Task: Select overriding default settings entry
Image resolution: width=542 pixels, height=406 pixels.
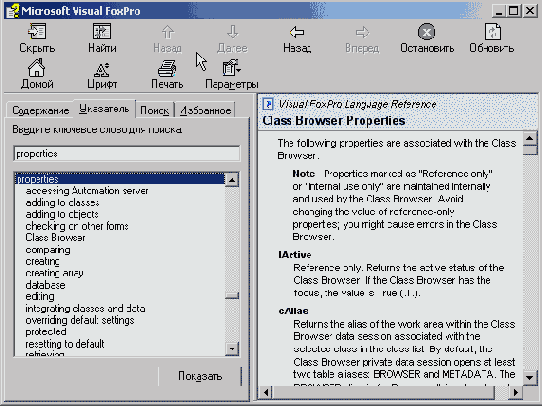Action: 80,320
